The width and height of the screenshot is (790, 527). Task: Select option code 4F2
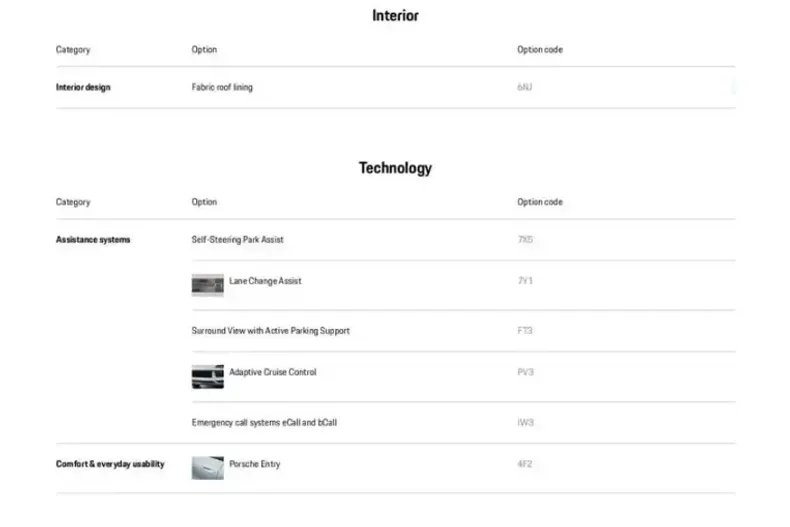[525, 464]
